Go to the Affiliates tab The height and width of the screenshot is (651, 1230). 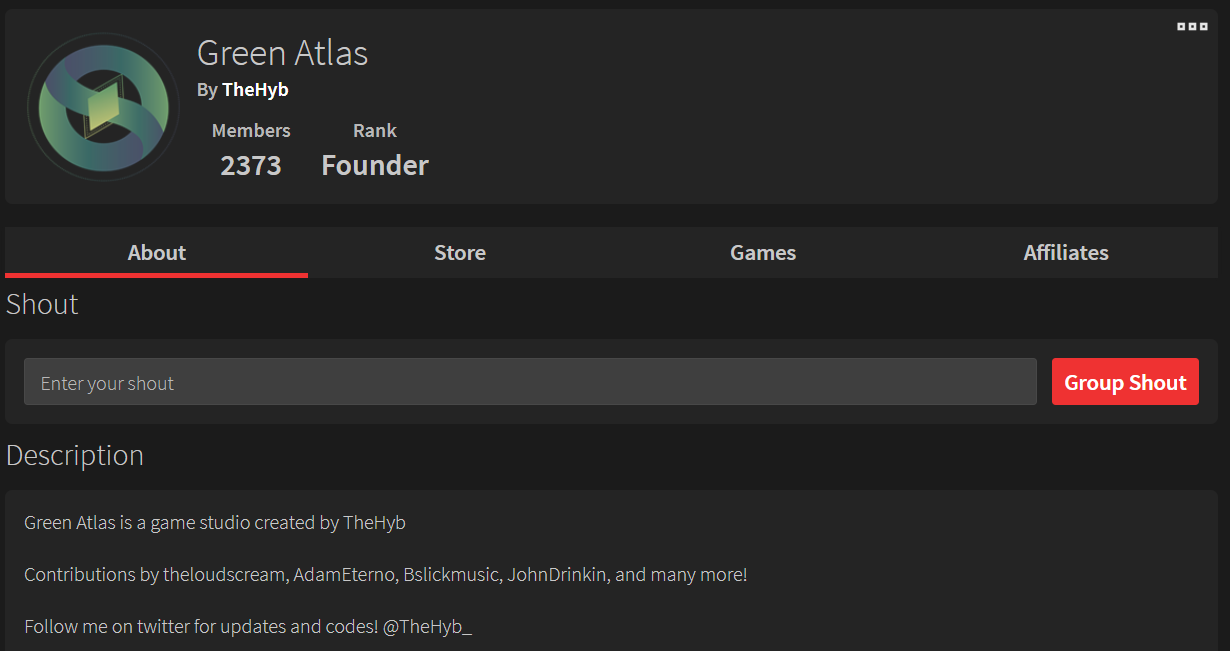(x=1066, y=253)
